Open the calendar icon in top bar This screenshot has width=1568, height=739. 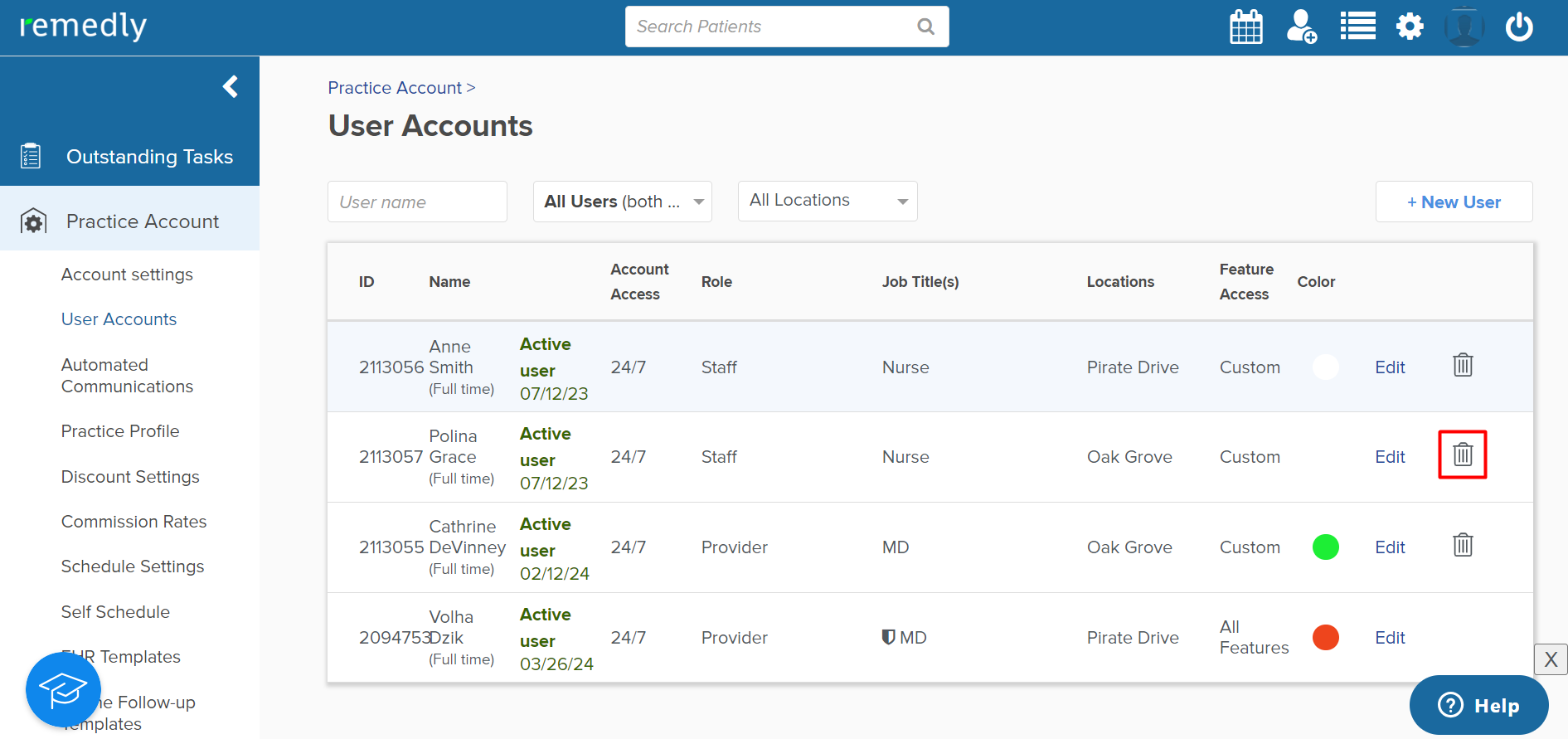point(1245,27)
